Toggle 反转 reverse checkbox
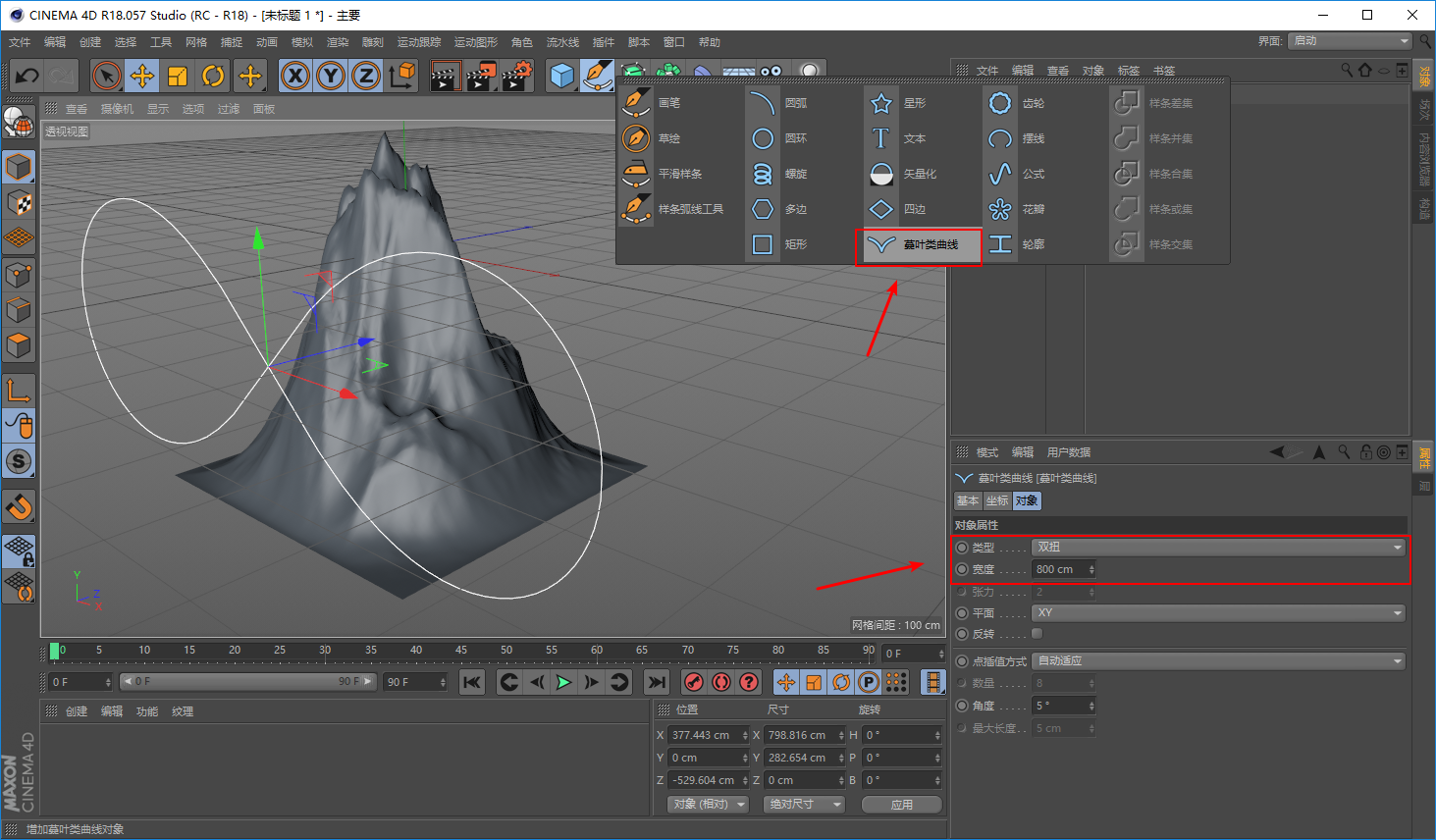Screen dimensions: 1436x840 (1037, 634)
